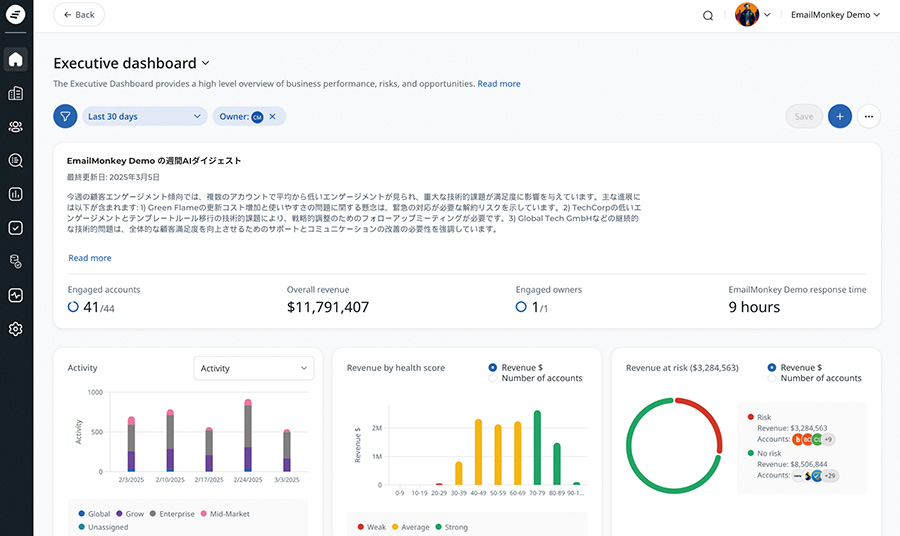
Task: Toggle Unassigned legend in Activity chart
Action: (103, 527)
